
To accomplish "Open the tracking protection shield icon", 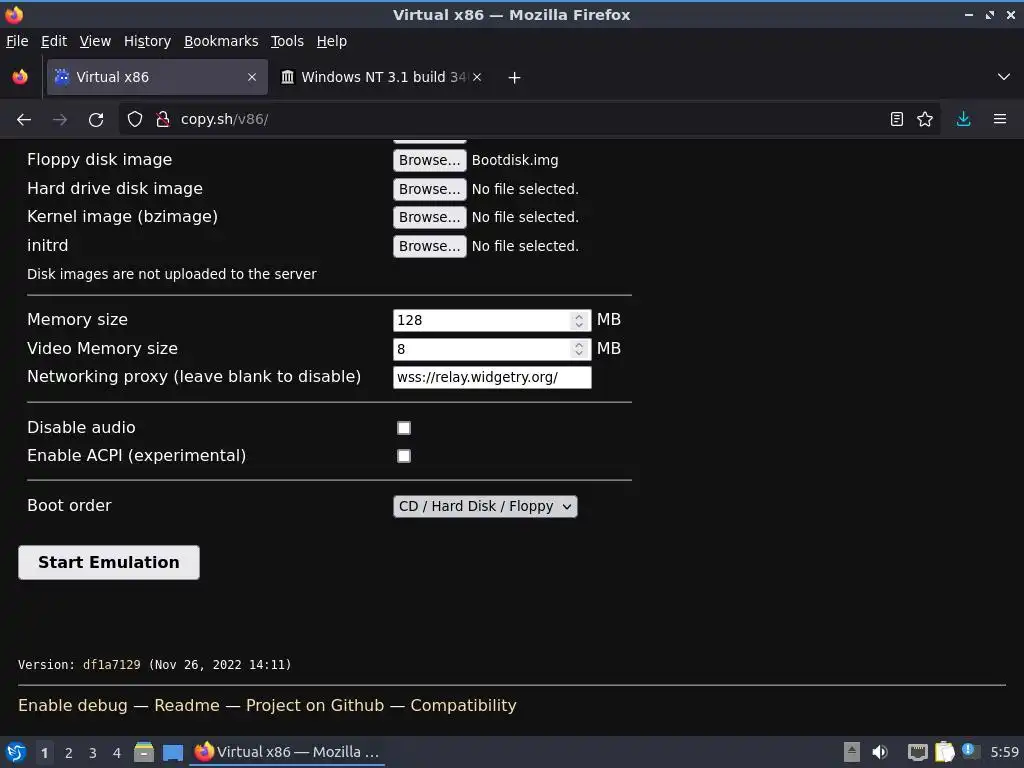I will click(135, 120).
